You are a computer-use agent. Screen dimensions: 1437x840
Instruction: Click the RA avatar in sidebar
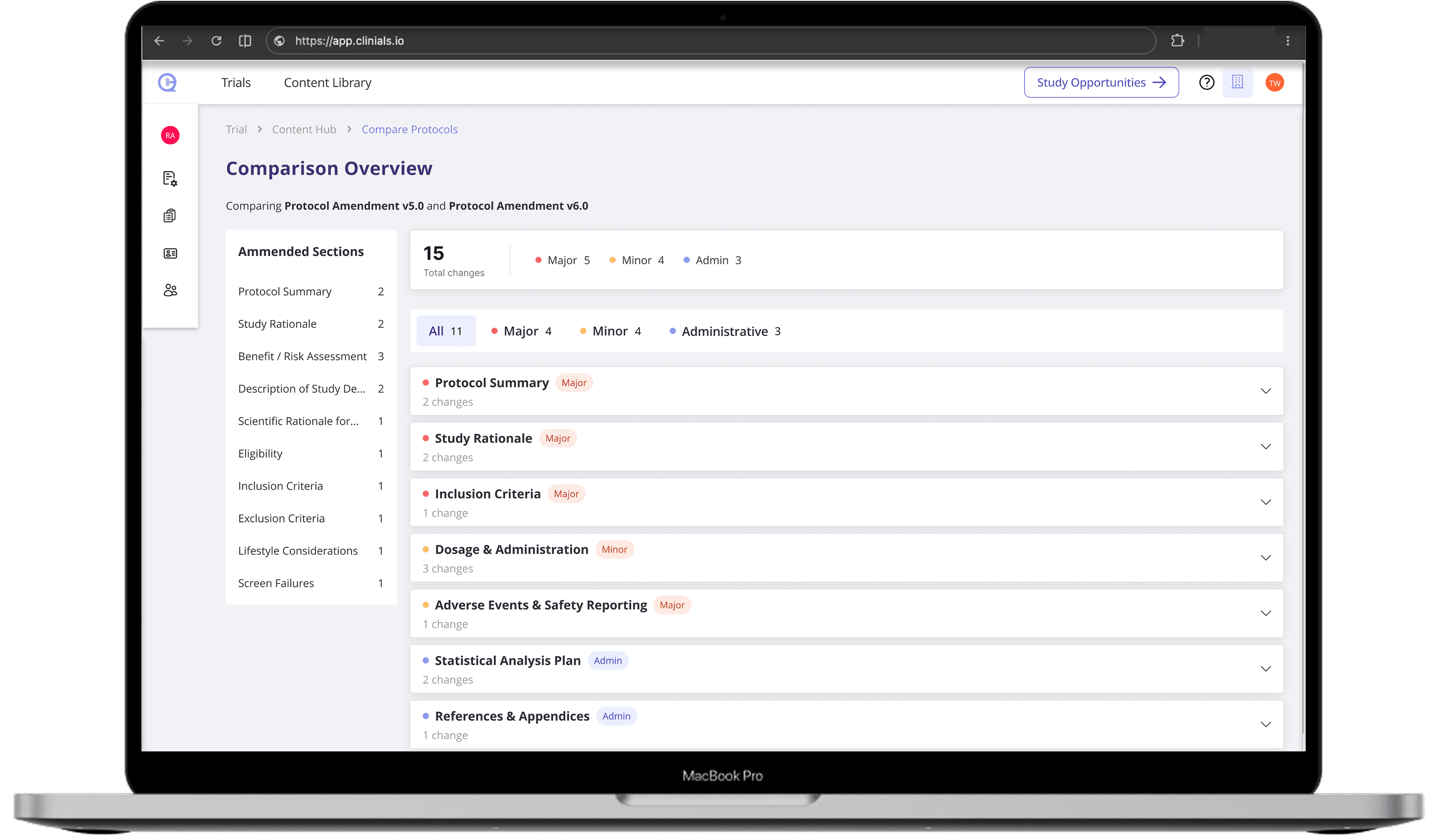point(170,136)
